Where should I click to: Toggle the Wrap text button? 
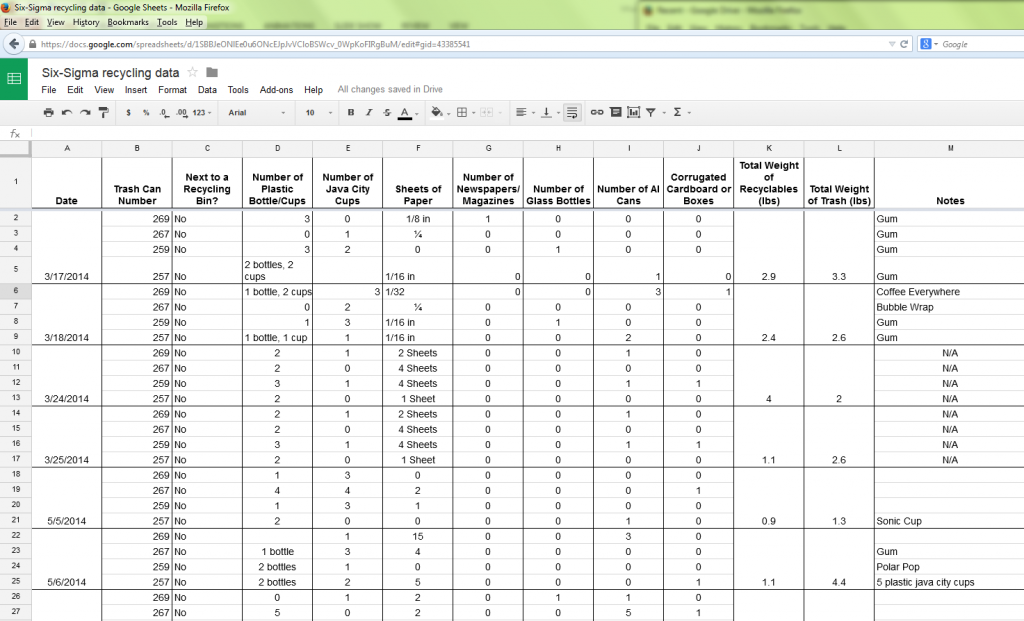point(571,113)
